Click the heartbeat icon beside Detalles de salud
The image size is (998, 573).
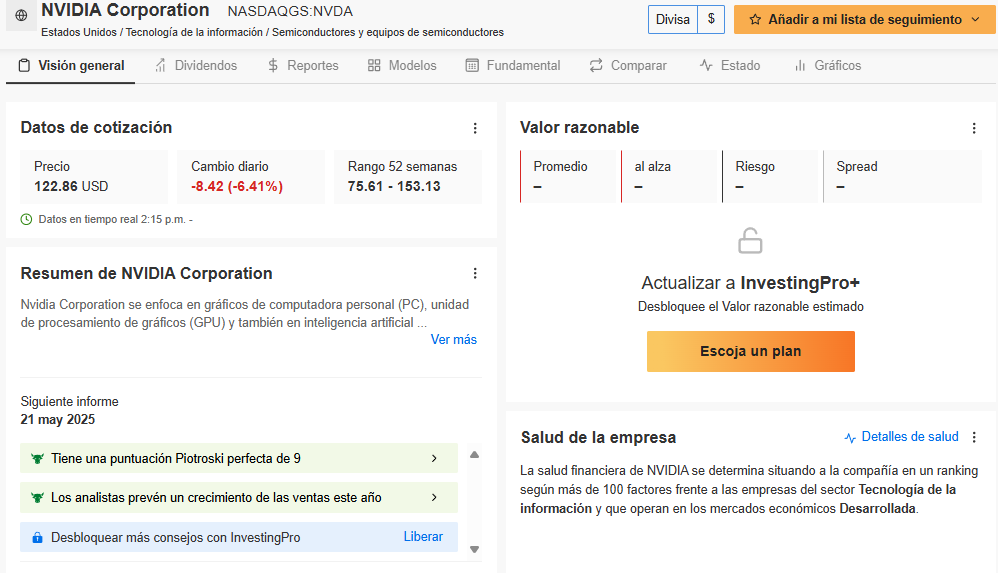(x=850, y=437)
